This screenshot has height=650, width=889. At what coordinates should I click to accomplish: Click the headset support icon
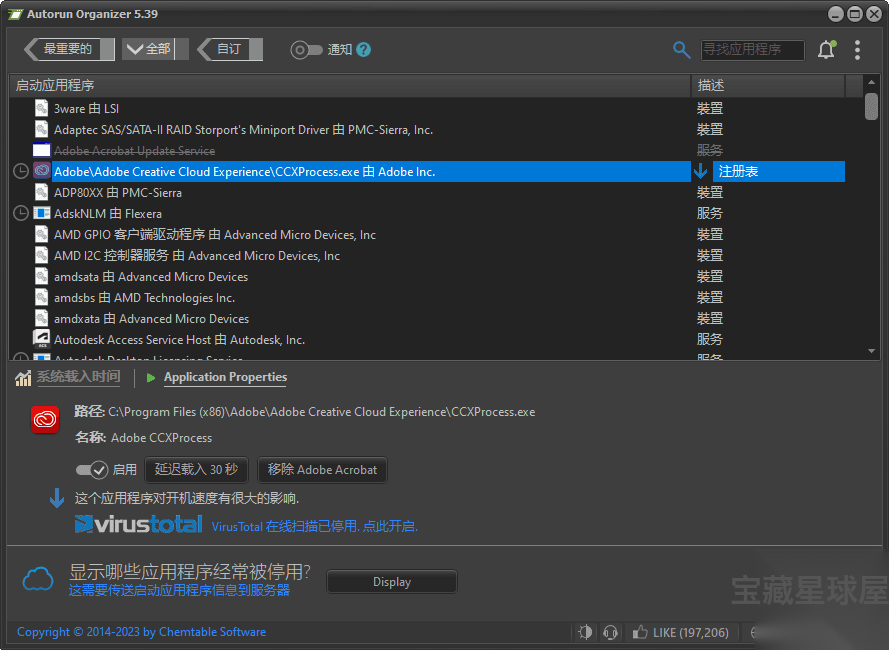click(x=611, y=632)
